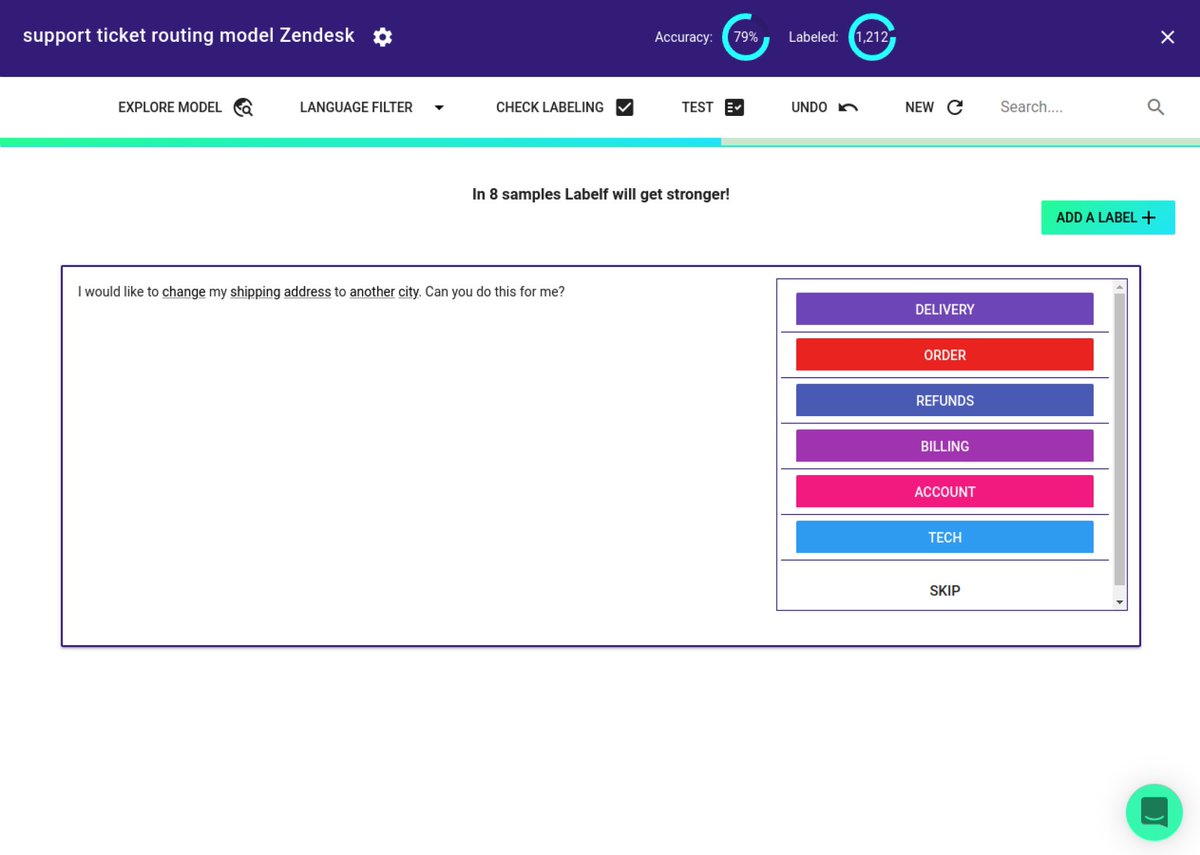Click the search magnifier icon
This screenshot has height=855, width=1200.
point(1156,107)
